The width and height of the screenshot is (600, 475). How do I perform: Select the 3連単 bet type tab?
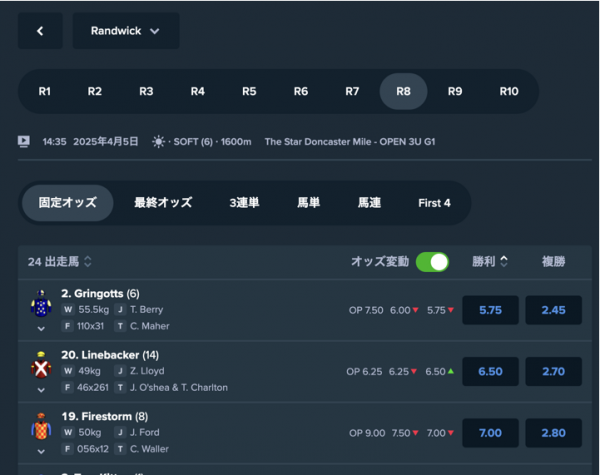tap(244, 203)
